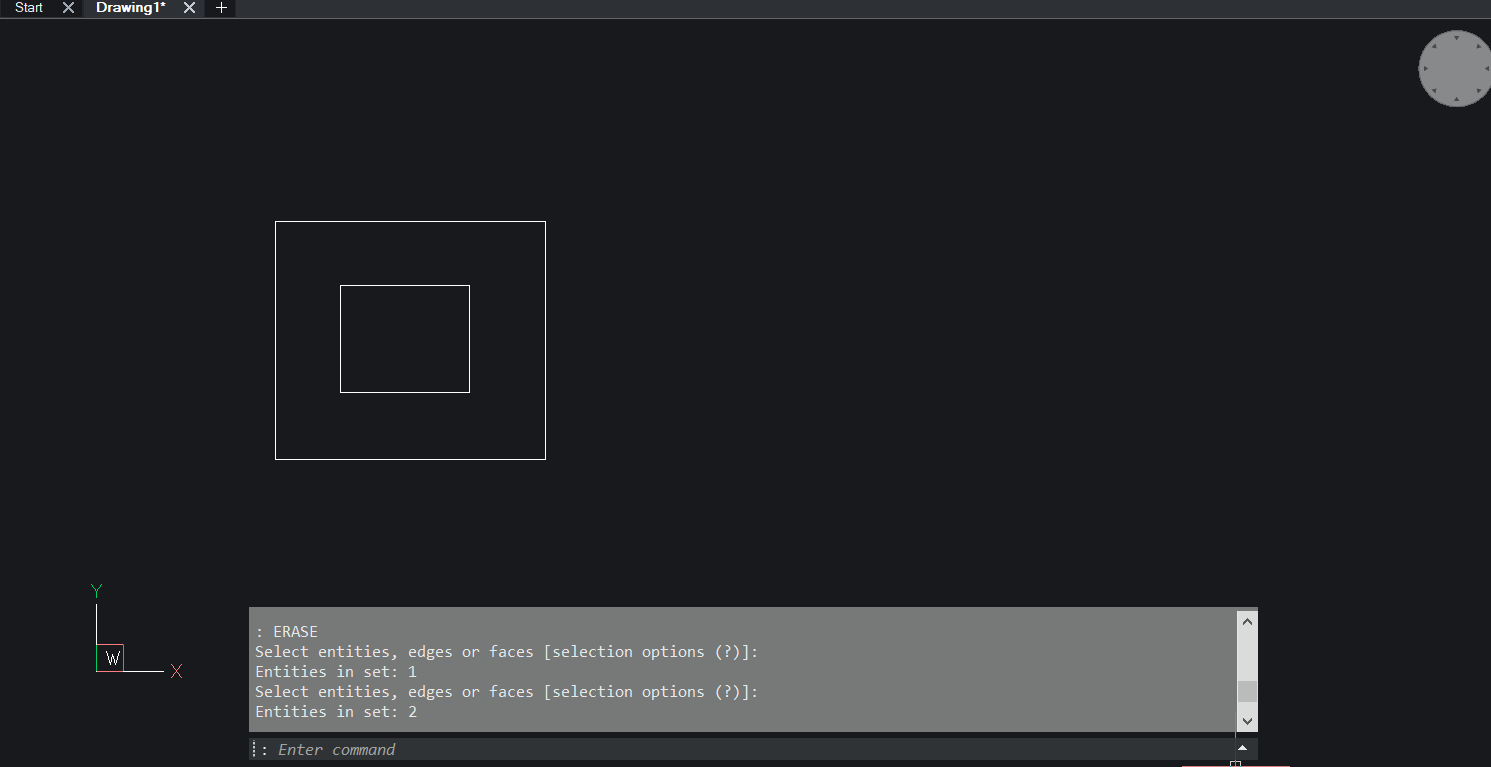The image size is (1491, 767).
Task: Click the bottom arrow of the view navigator
Action: (1456, 99)
